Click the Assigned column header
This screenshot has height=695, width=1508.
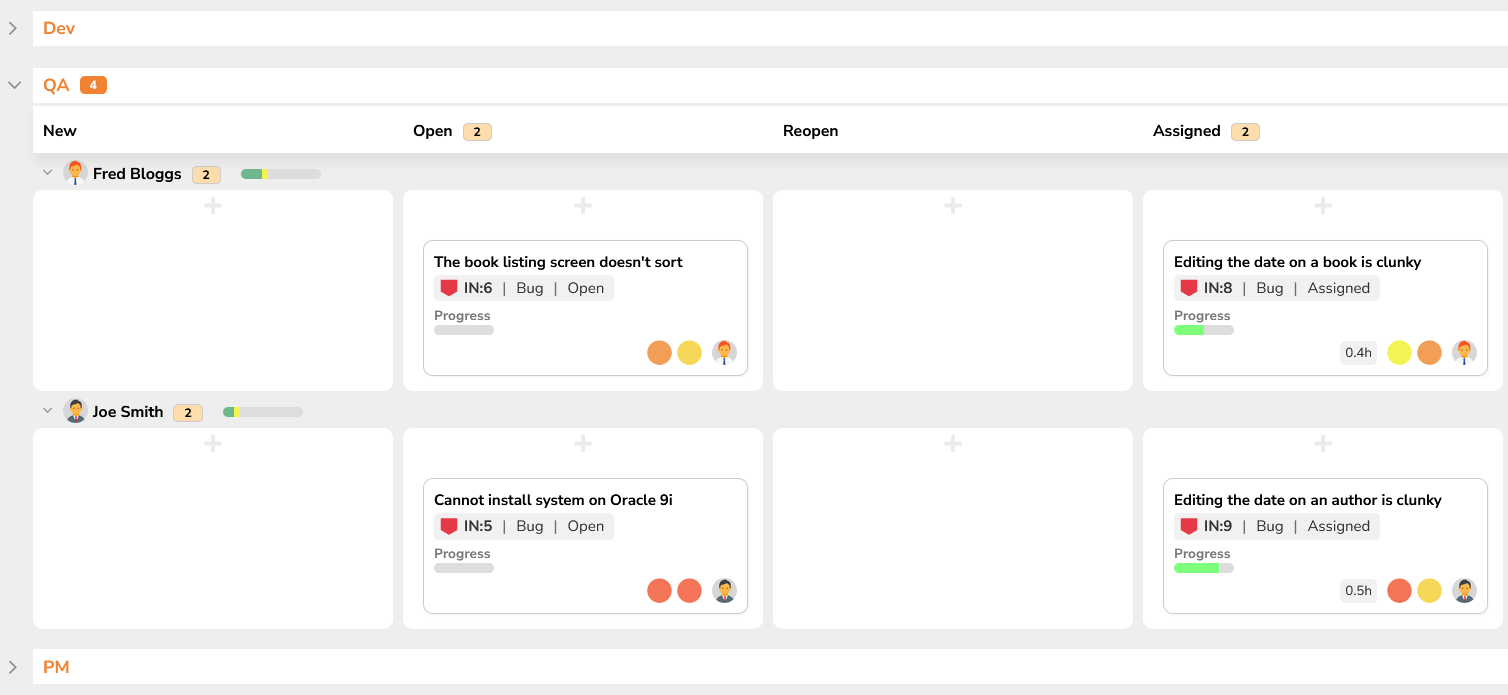(x=1186, y=131)
